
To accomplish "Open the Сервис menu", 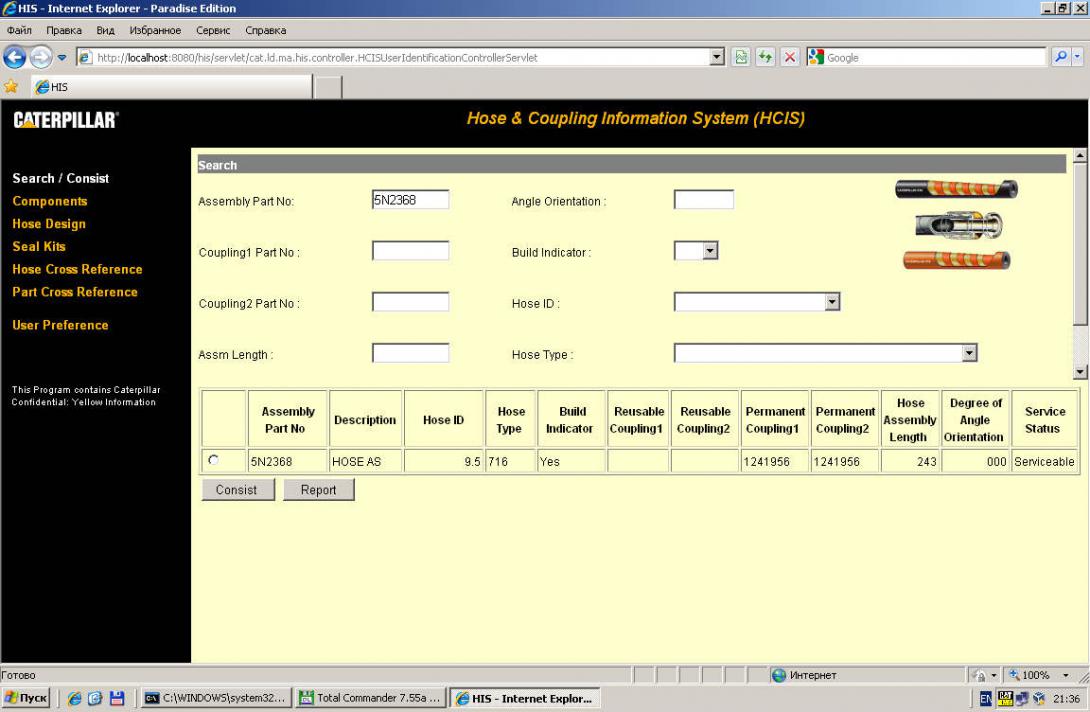I will [213, 31].
